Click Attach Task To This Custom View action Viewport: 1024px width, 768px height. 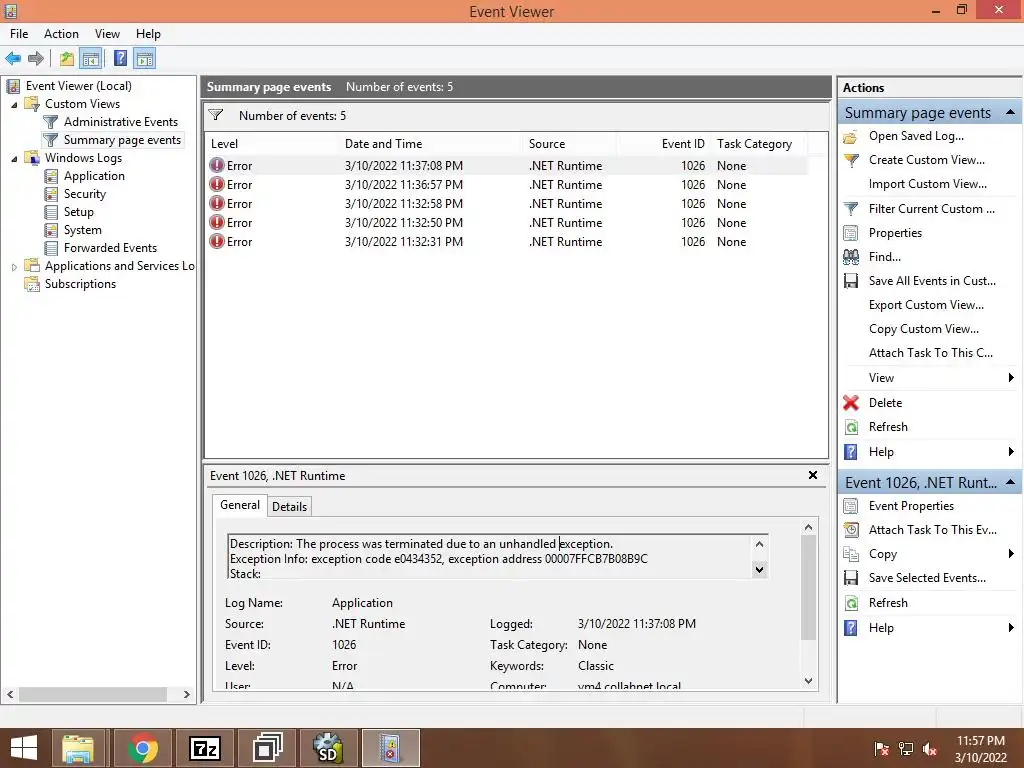coord(931,353)
